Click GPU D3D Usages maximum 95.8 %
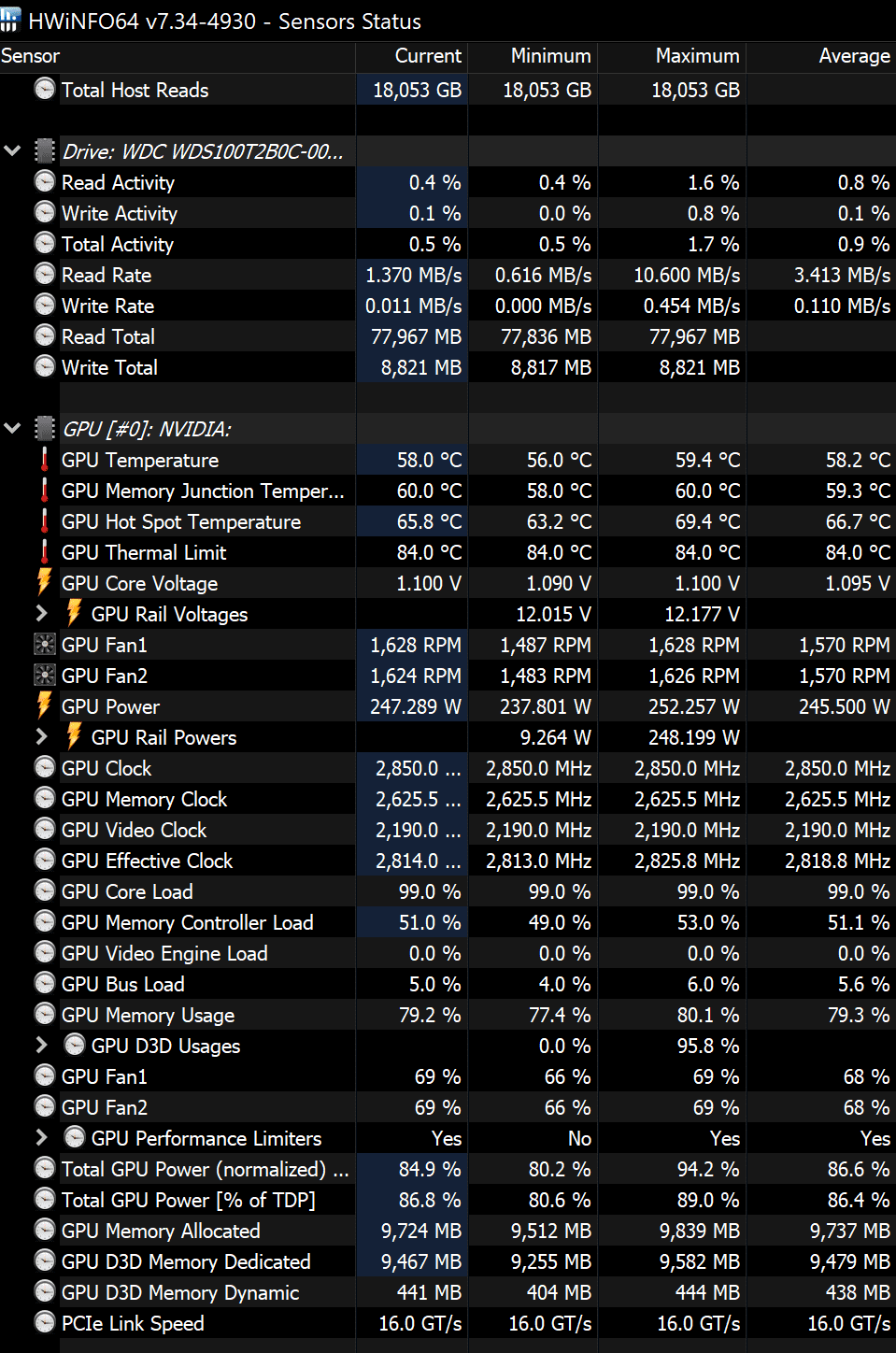The width and height of the screenshot is (896, 1353). (x=708, y=1046)
